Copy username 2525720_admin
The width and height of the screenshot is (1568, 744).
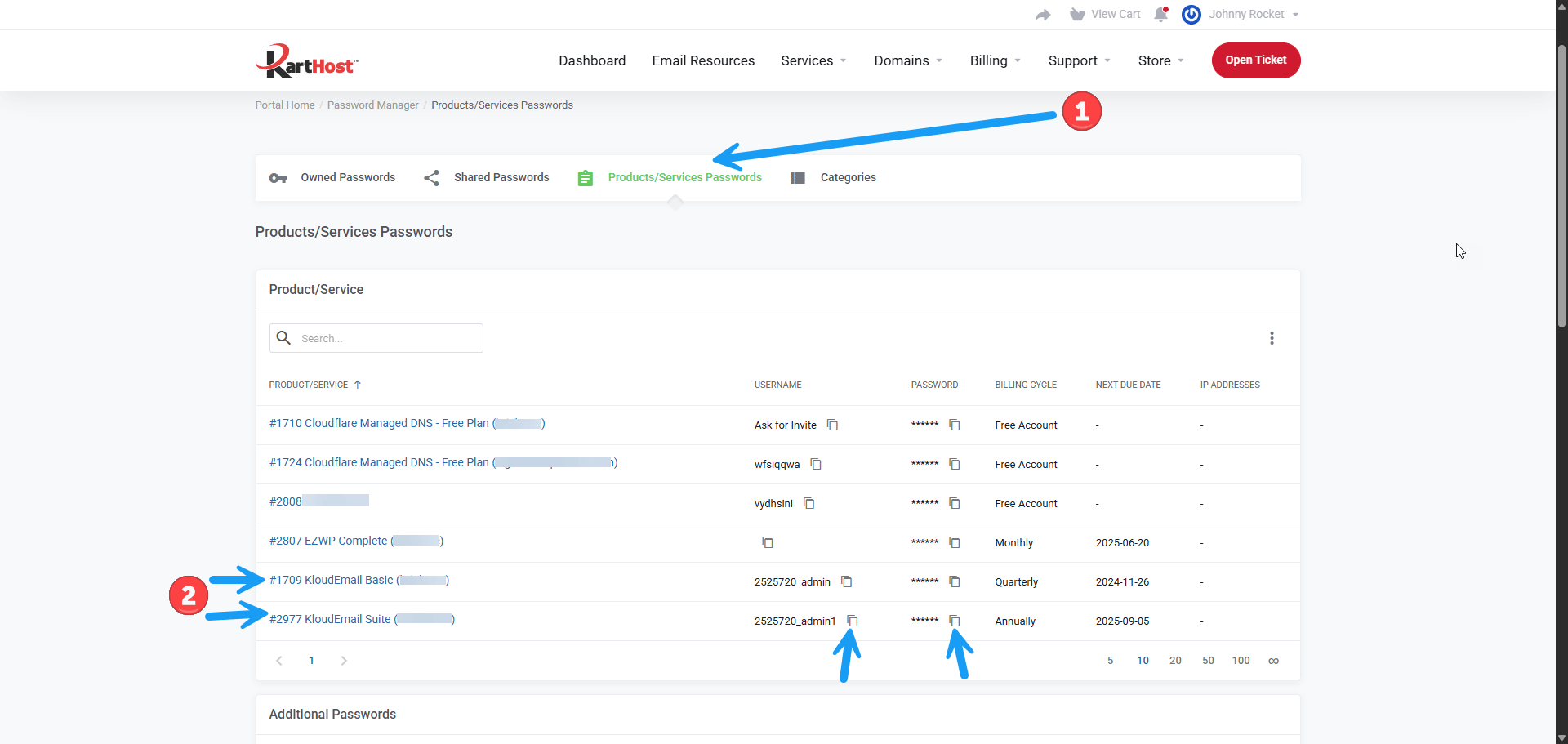pos(846,581)
